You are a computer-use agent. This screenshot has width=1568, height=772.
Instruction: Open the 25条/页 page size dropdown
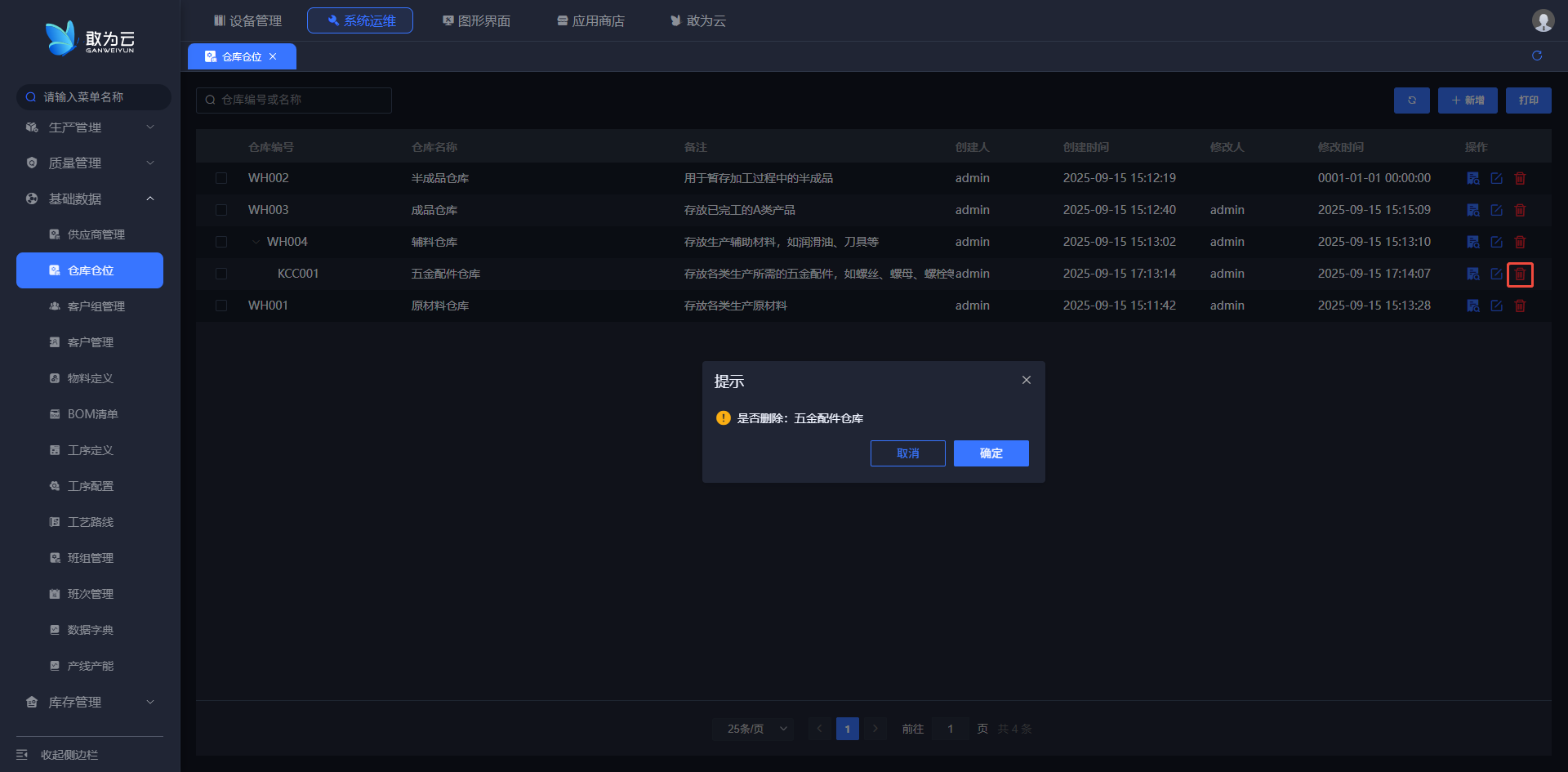pos(753,729)
